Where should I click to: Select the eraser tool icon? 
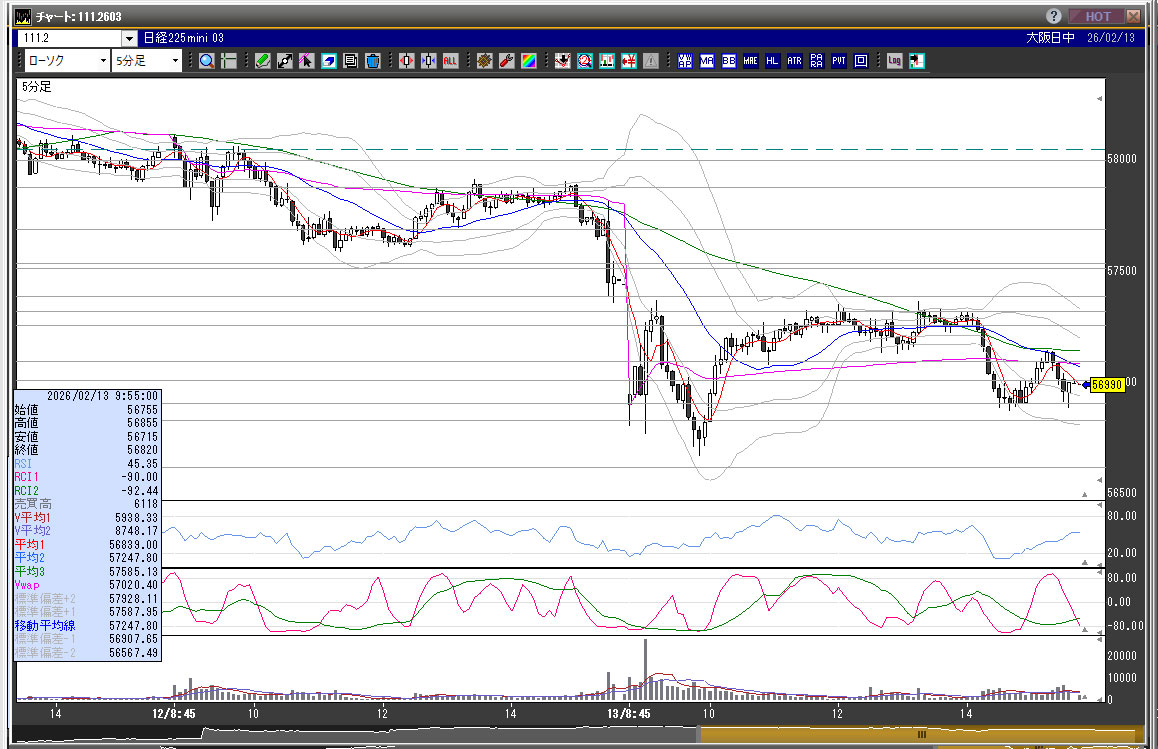[328, 61]
